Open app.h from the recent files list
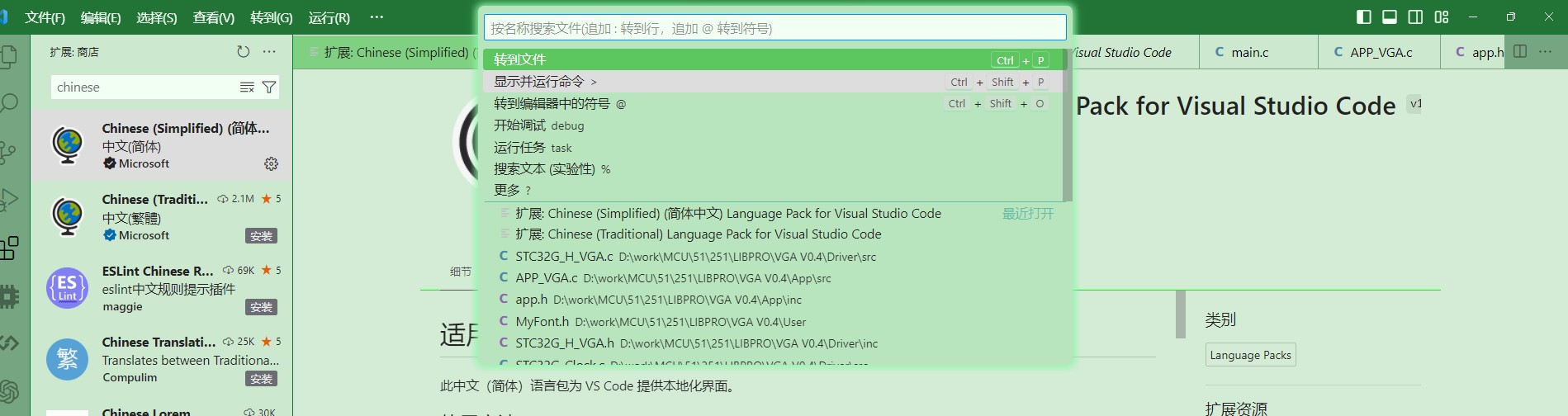The image size is (1568, 416). (x=774, y=300)
